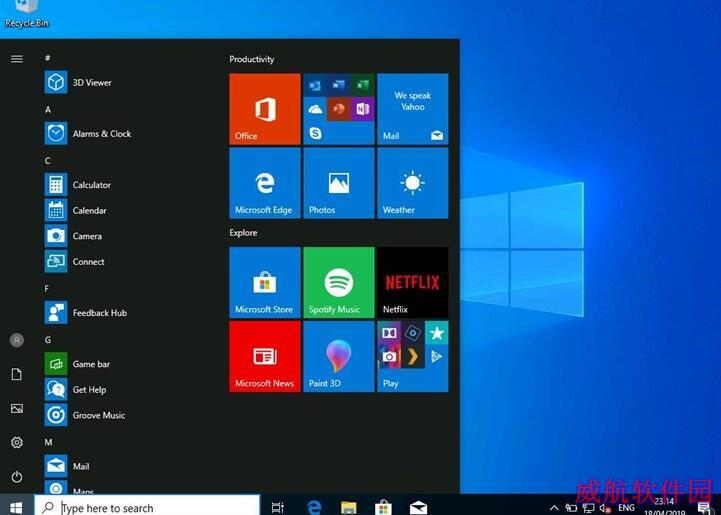721x515 pixels.
Task: Click the Explore group title
Action: [243, 233]
